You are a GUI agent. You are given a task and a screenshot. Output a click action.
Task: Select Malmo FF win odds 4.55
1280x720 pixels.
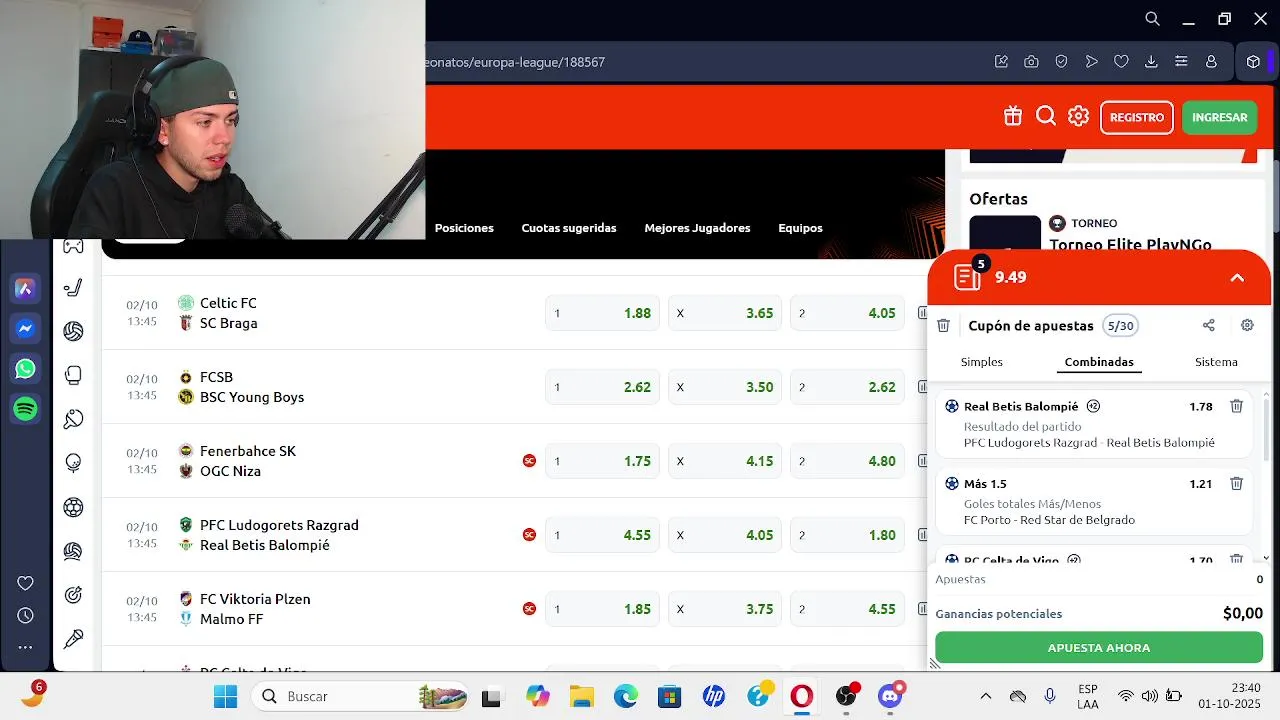847,609
